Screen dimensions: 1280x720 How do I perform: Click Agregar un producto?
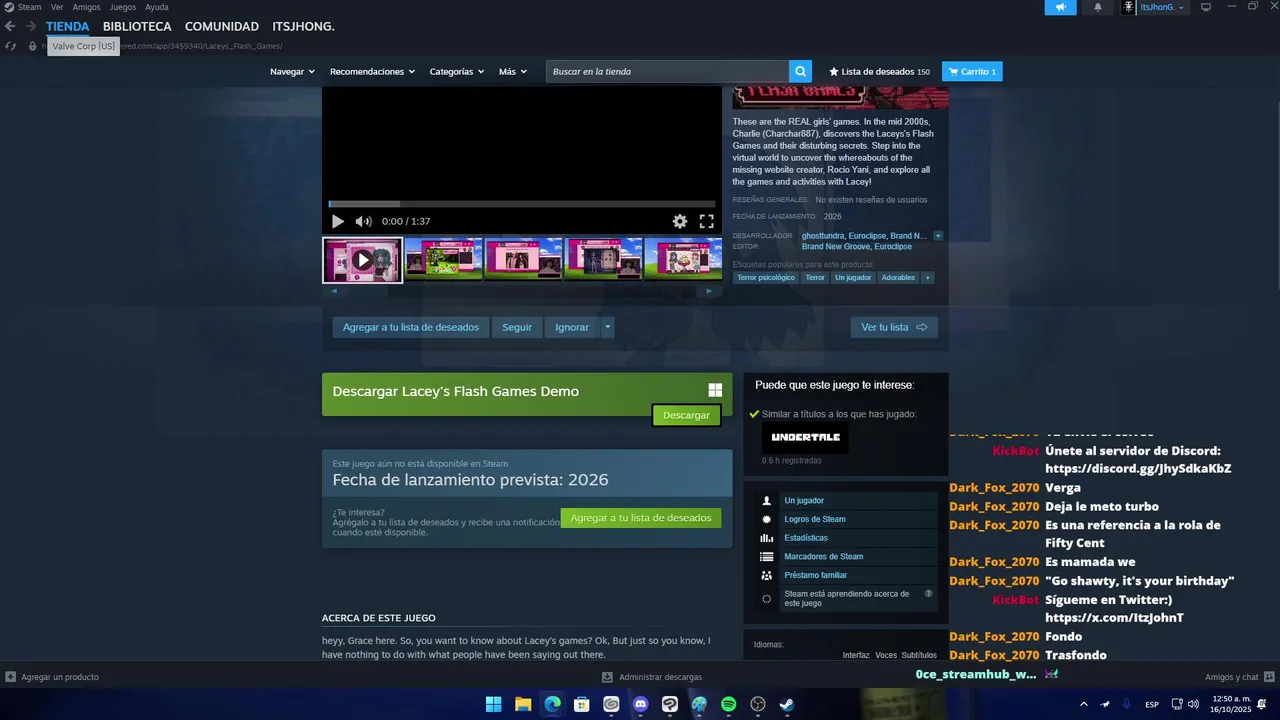tap(52, 677)
